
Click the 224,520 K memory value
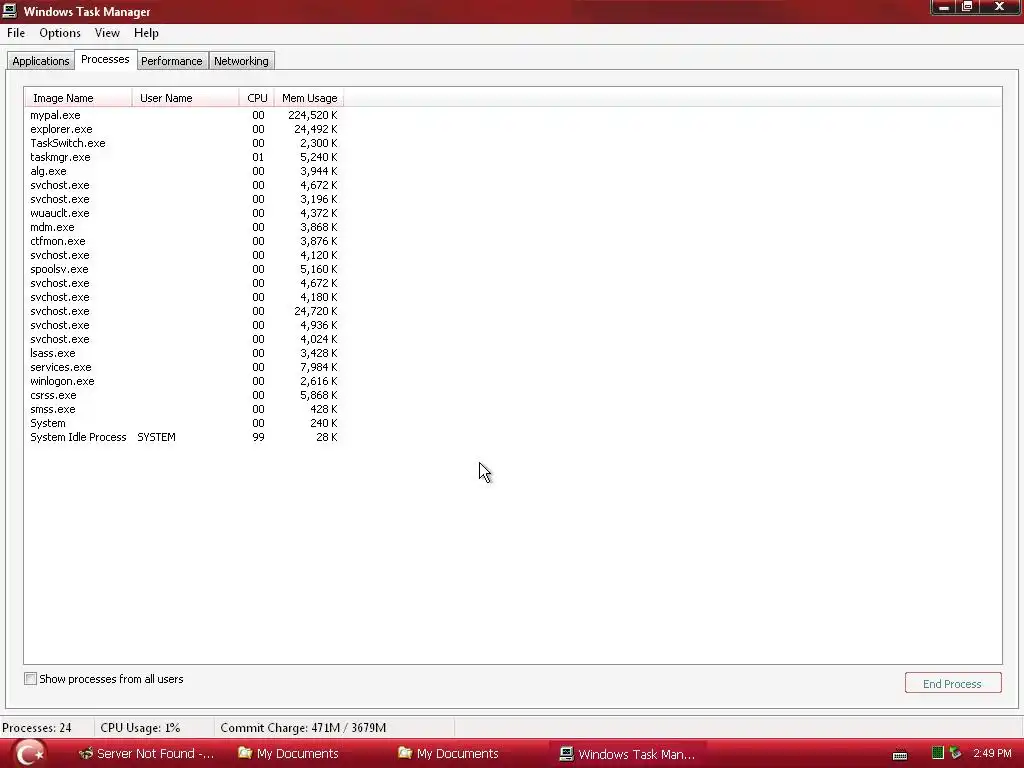pyautogui.click(x=313, y=115)
